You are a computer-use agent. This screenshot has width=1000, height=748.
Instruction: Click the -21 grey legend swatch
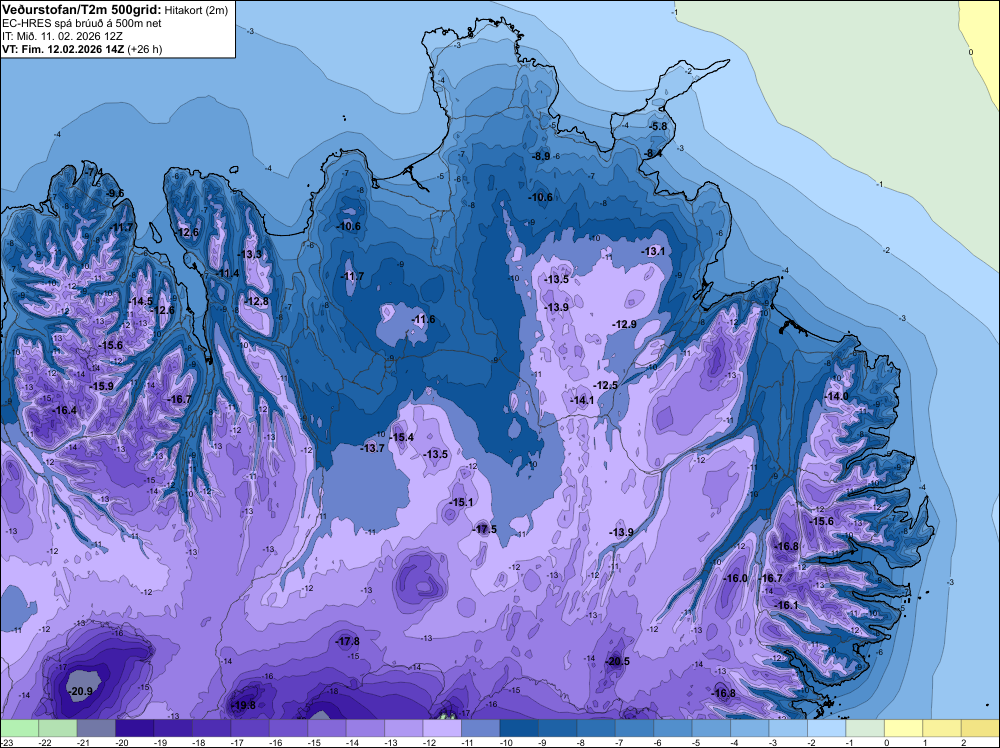(x=96, y=728)
